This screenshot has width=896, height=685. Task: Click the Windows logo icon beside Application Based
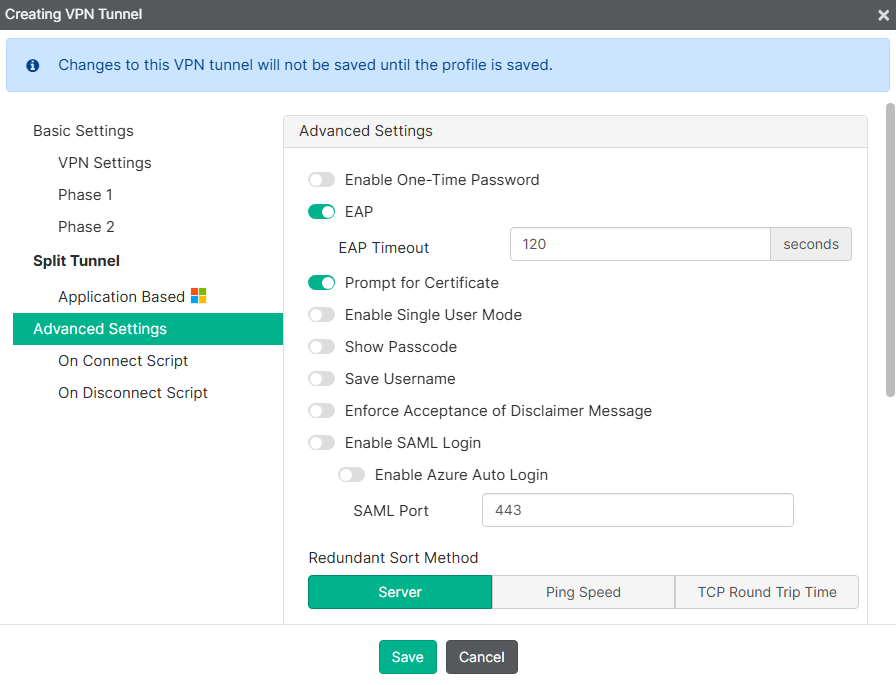(198, 296)
